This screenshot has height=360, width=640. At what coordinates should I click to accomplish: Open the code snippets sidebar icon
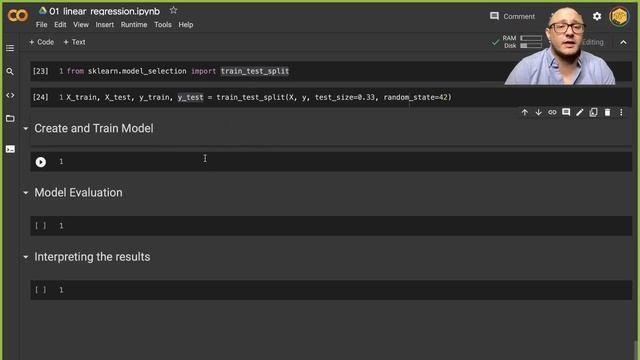pos(10,95)
